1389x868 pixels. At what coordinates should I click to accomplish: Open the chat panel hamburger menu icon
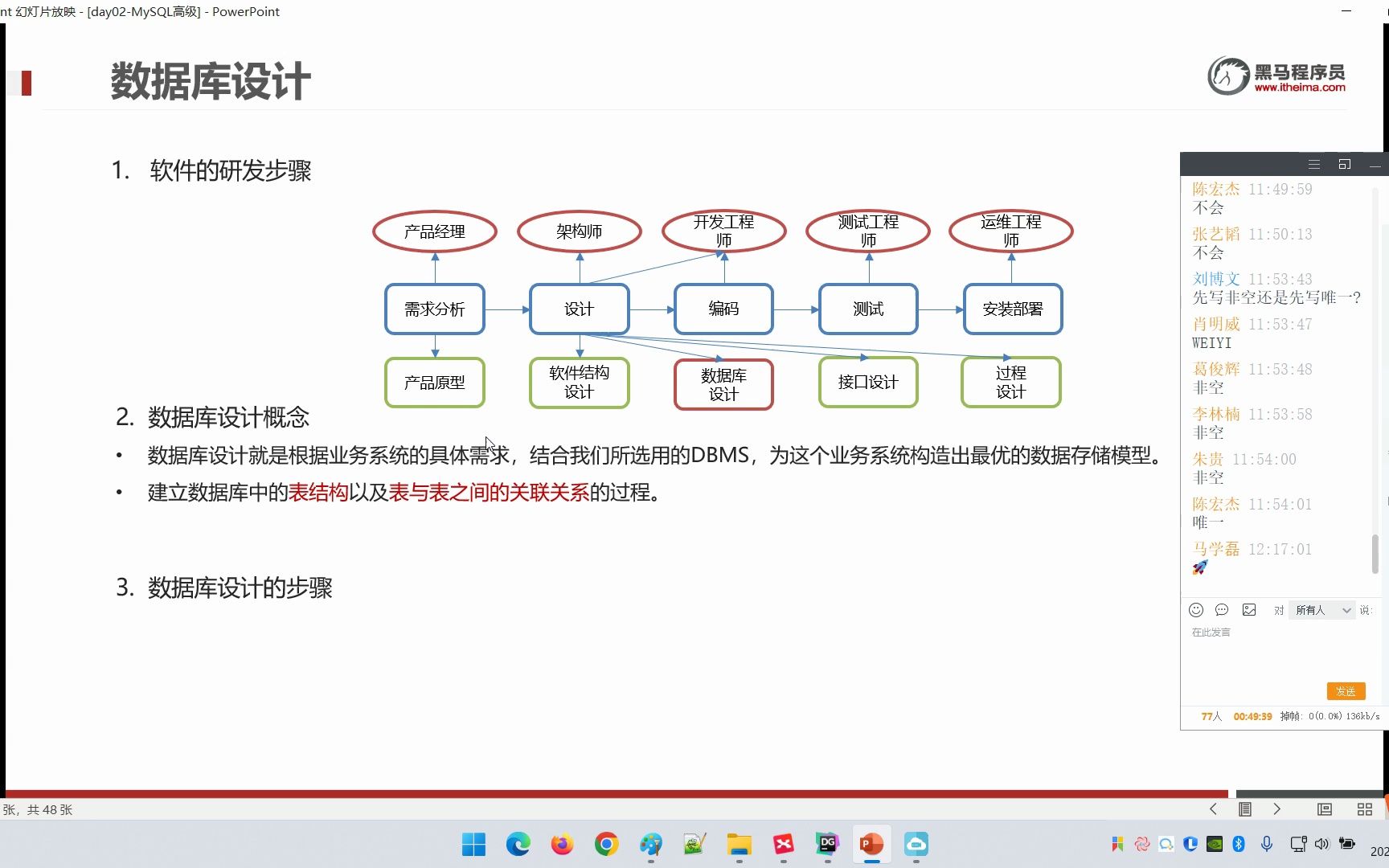pos(1314,164)
